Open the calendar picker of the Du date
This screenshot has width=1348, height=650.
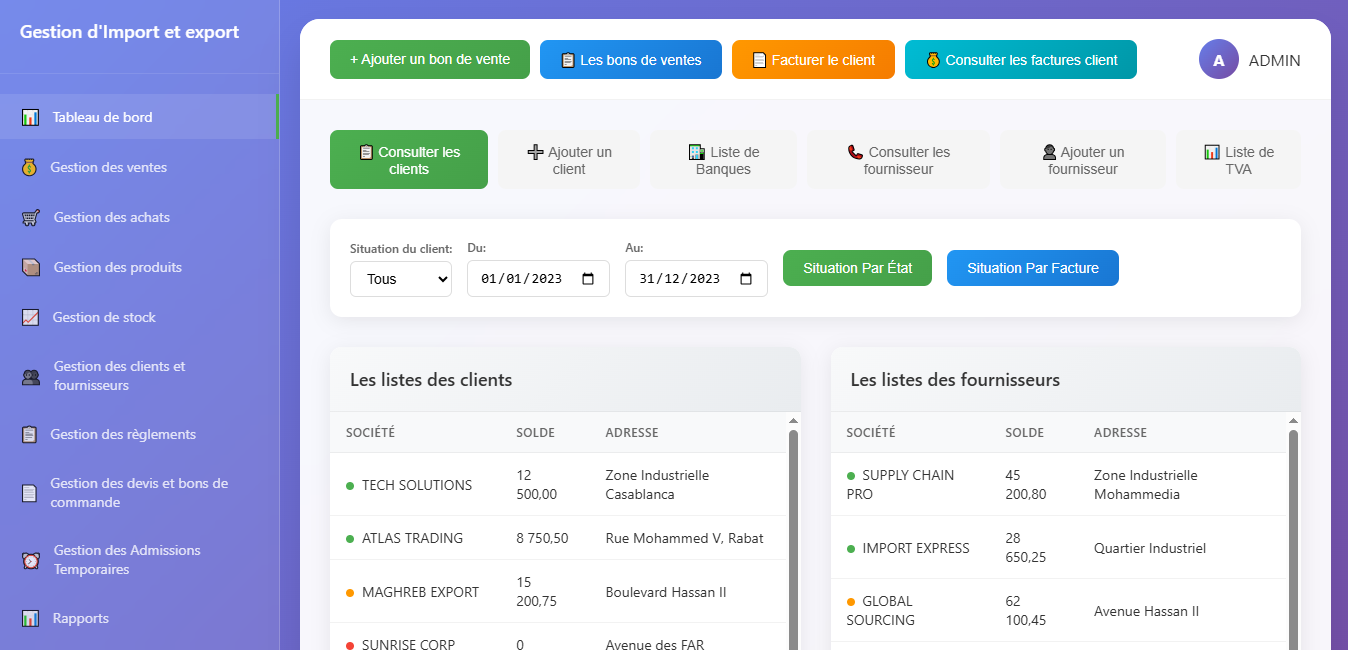pyautogui.click(x=588, y=279)
